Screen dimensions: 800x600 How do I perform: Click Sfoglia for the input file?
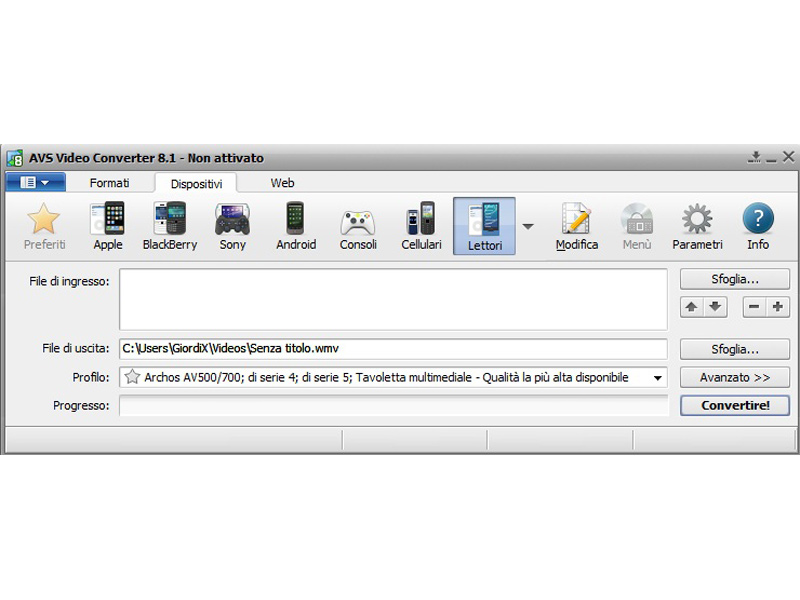(x=734, y=279)
